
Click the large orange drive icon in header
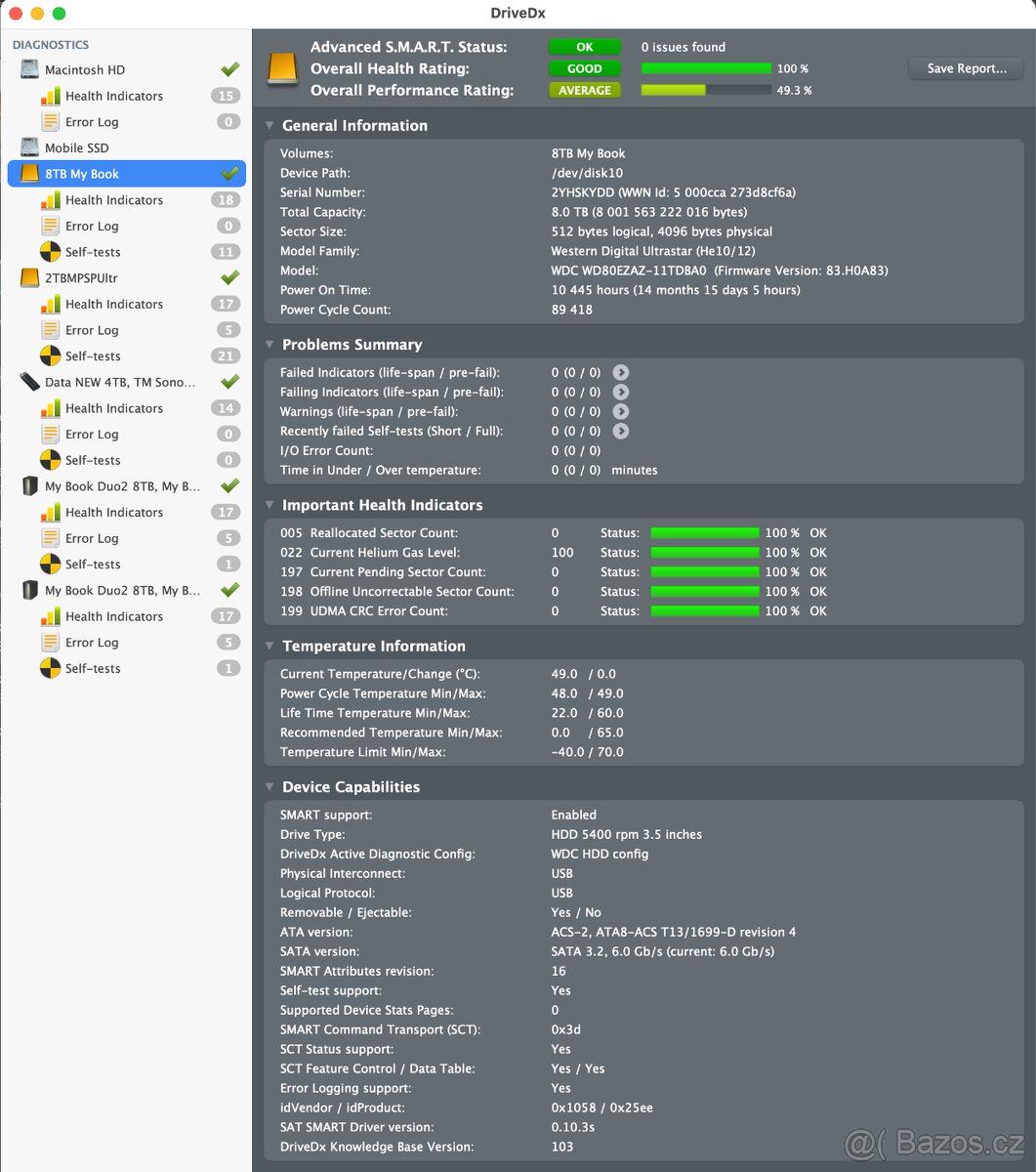click(283, 69)
